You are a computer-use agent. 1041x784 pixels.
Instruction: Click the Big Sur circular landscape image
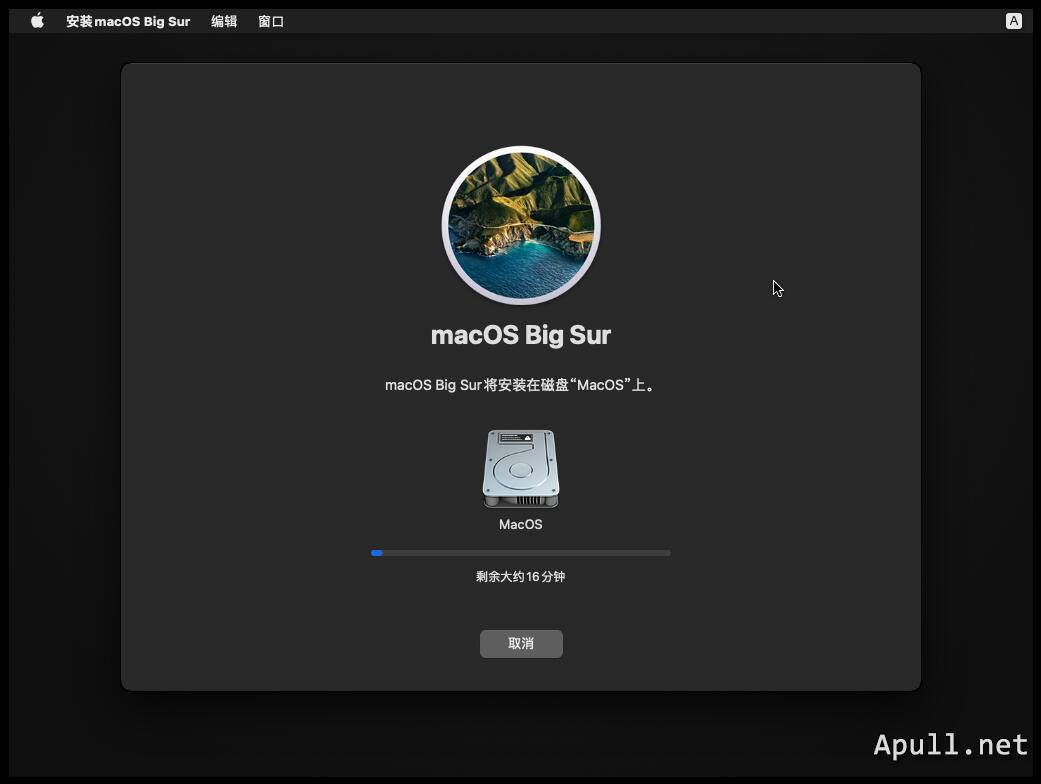(x=521, y=225)
